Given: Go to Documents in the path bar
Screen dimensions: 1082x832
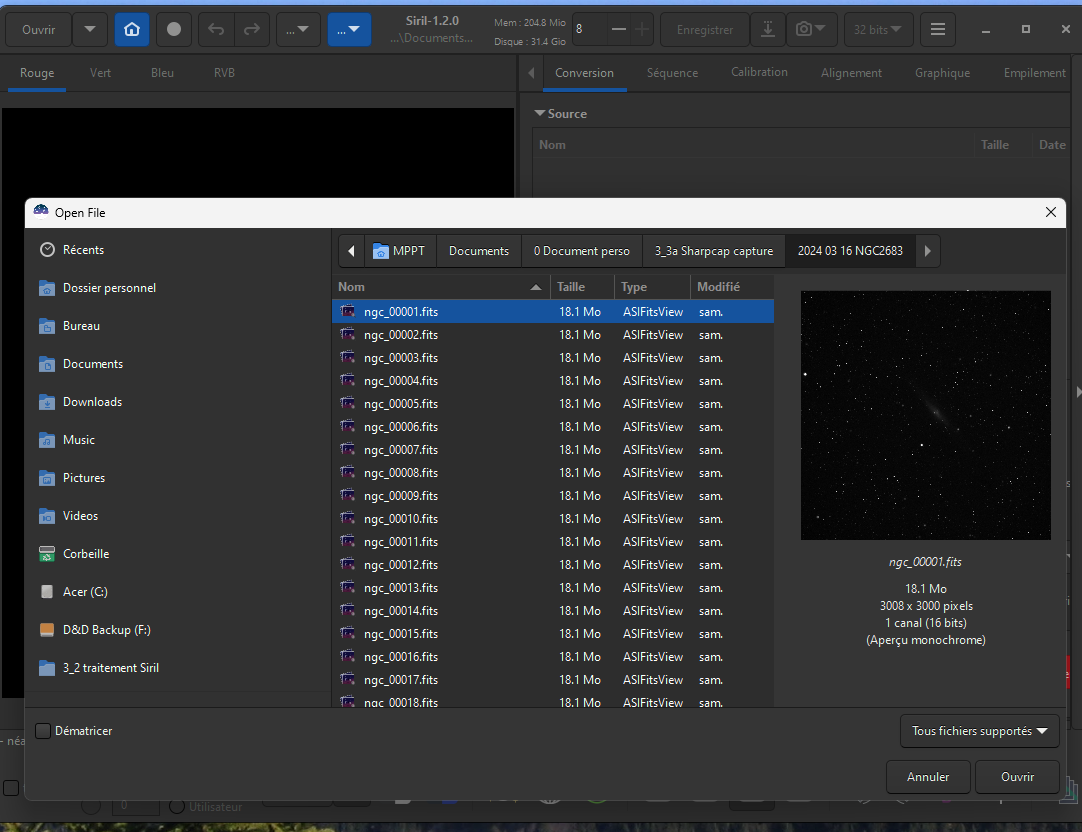Looking at the screenshot, I should click(479, 251).
